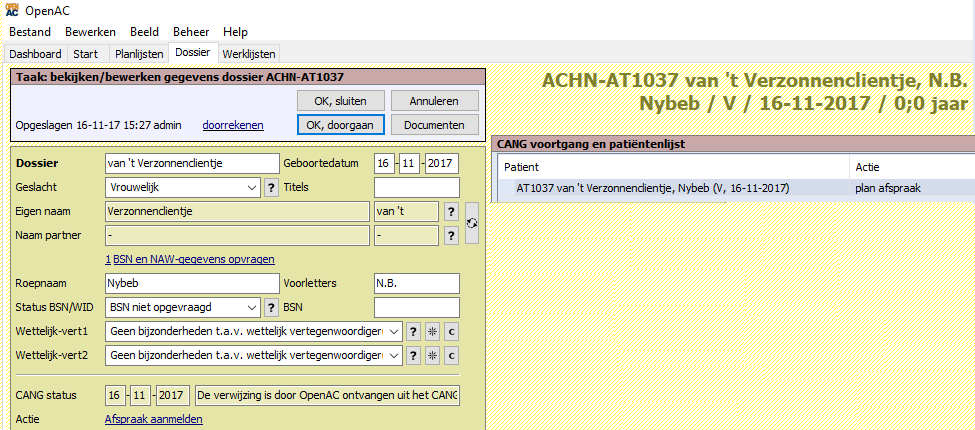
Task: Click the help icon for Status BSN/WID
Action: [271, 307]
